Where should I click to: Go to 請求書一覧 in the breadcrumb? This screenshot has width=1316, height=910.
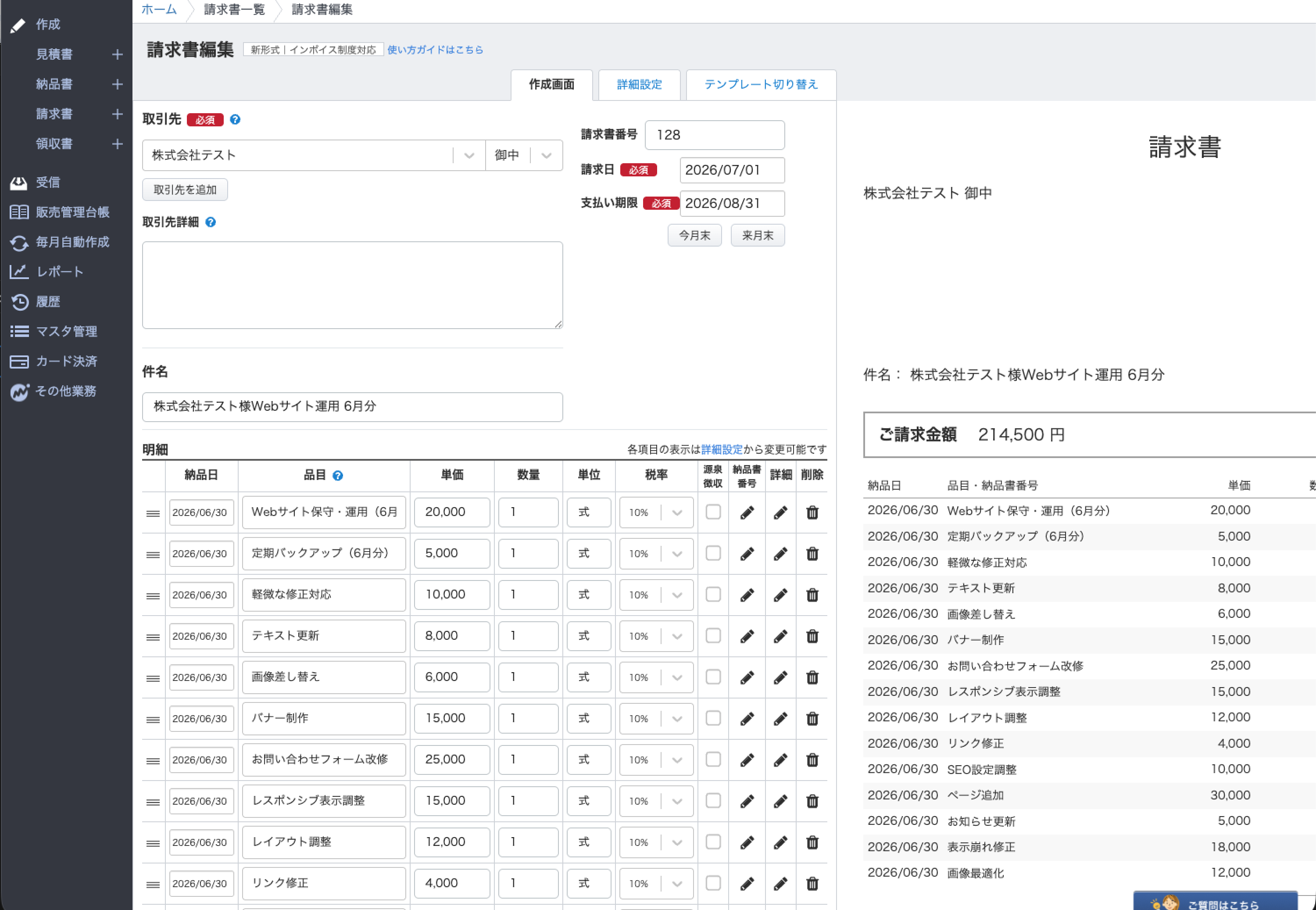click(x=234, y=9)
